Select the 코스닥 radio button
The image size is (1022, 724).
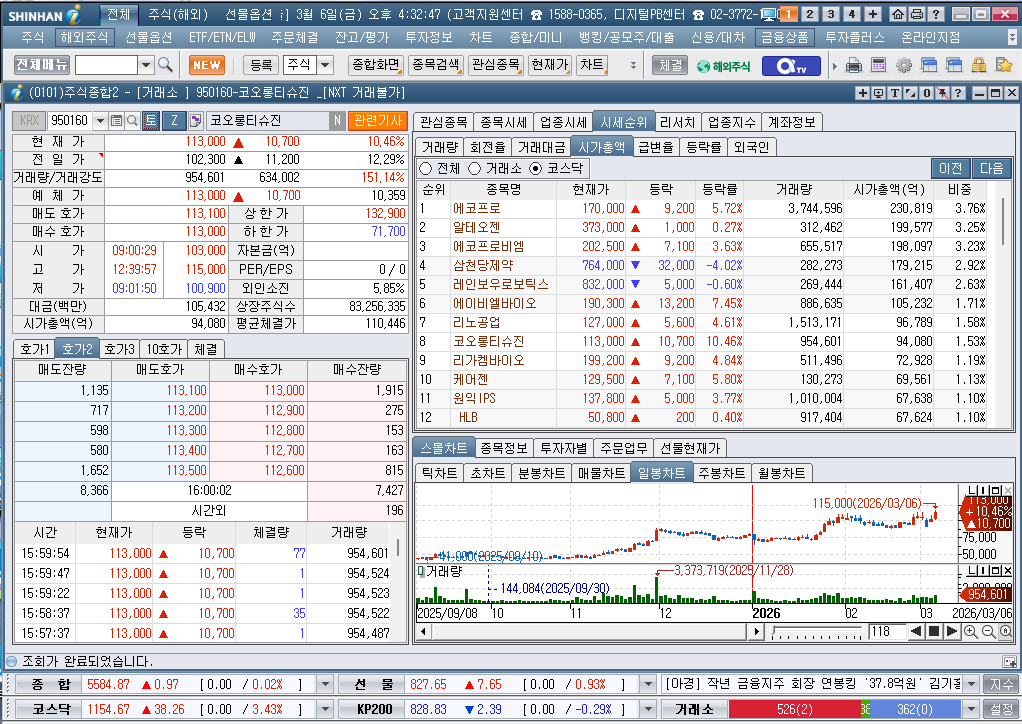(x=535, y=169)
